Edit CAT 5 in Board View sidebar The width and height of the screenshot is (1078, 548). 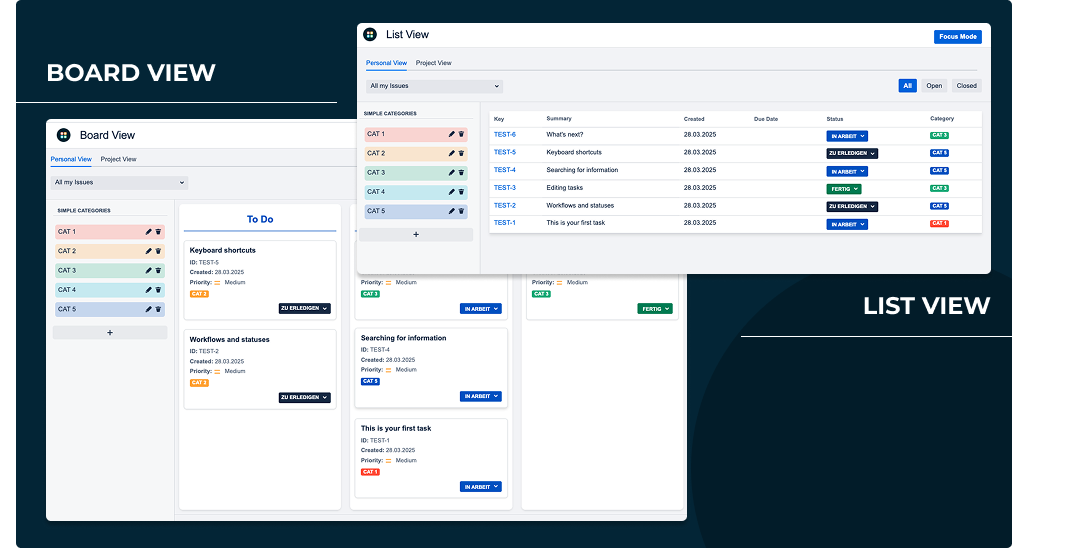tap(148, 309)
